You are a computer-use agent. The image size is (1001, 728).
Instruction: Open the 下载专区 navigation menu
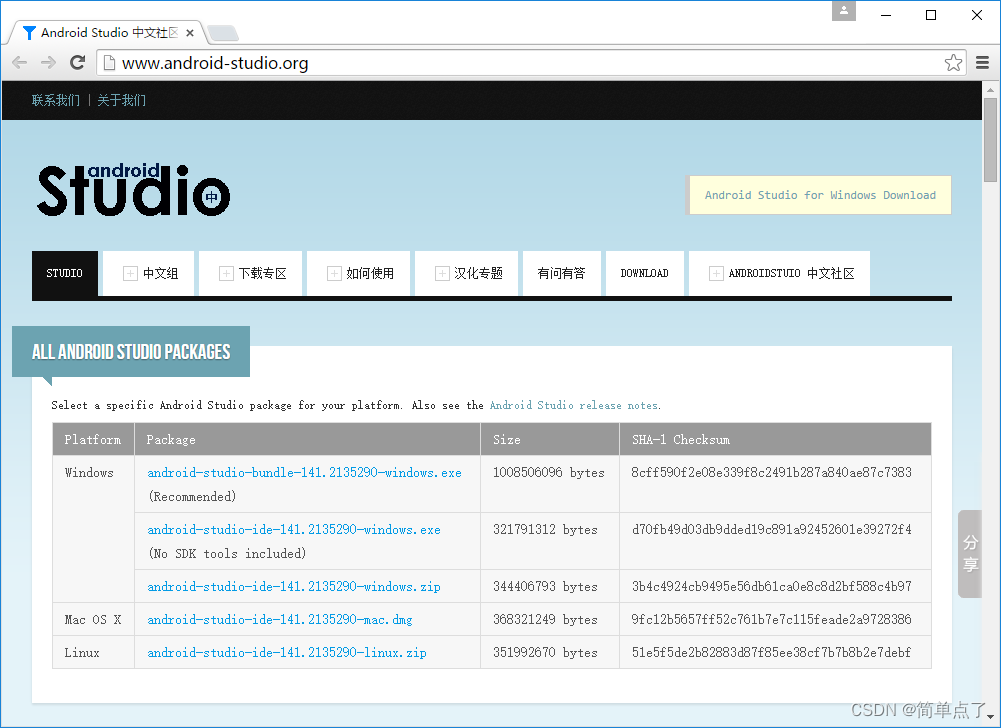pos(251,273)
